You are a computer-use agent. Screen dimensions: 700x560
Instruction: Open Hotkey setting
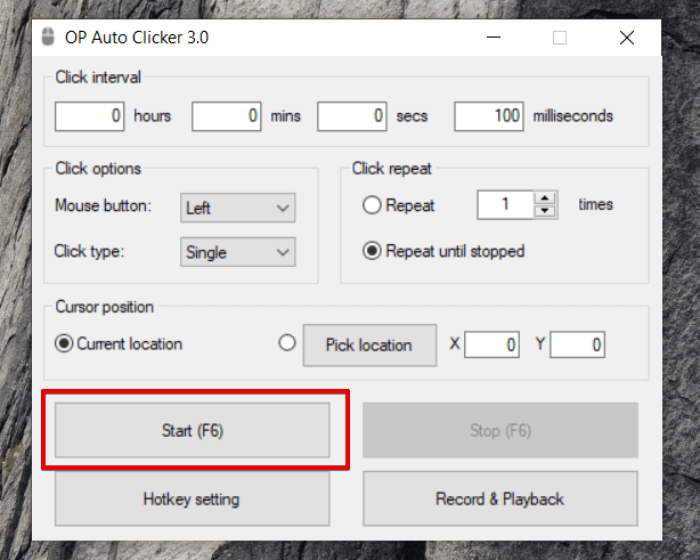point(192,499)
